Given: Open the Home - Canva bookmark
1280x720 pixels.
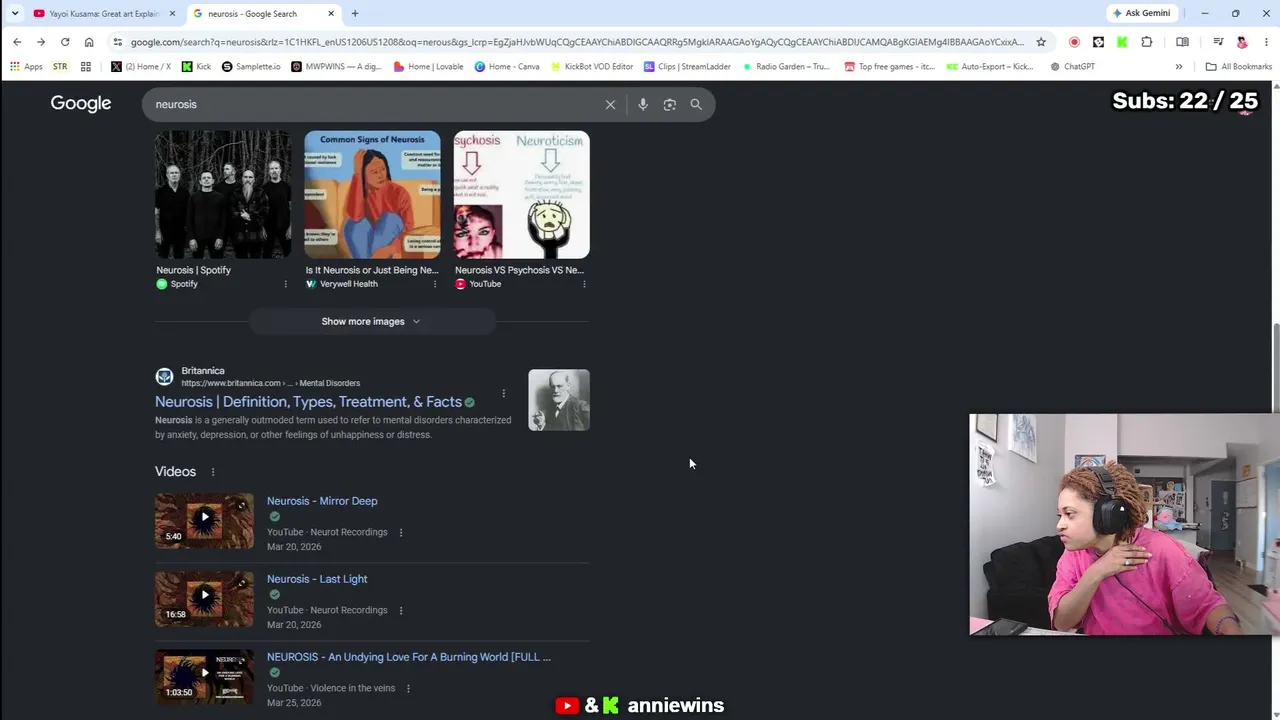Looking at the screenshot, I should pyautogui.click(x=507, y=67).
